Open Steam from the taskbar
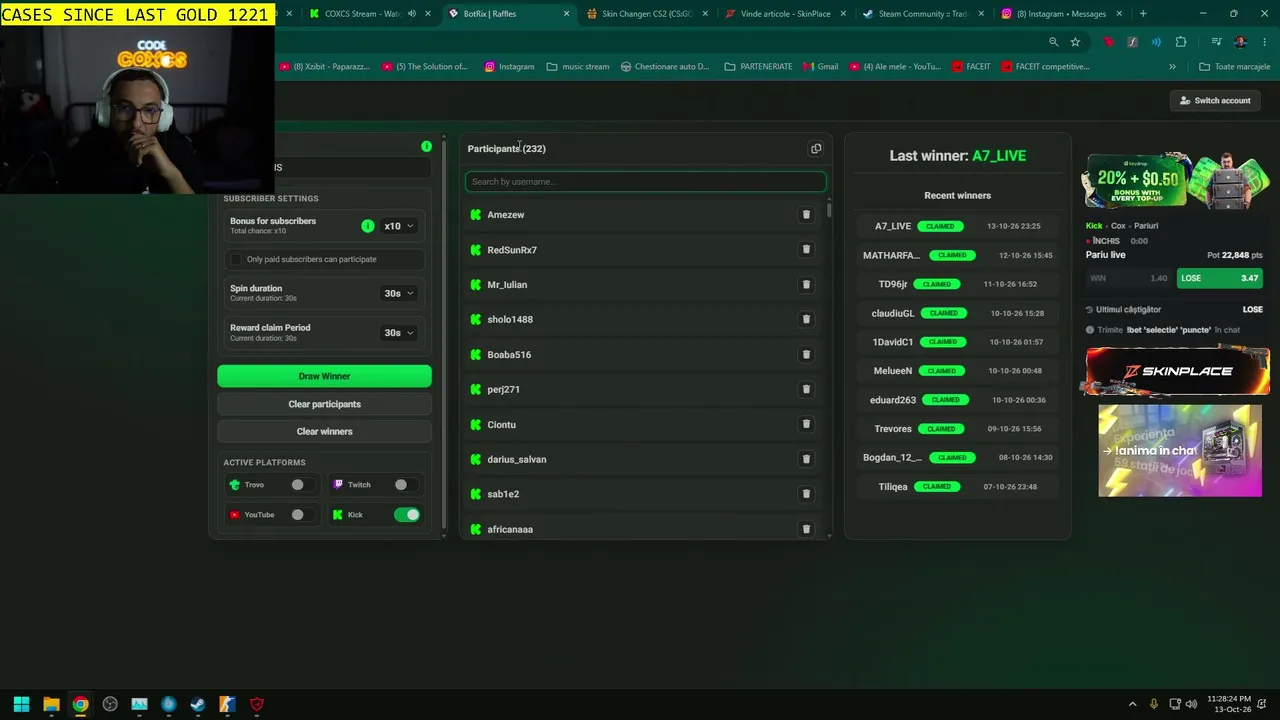Screen dimensions: 1280x720 point(198,704)
